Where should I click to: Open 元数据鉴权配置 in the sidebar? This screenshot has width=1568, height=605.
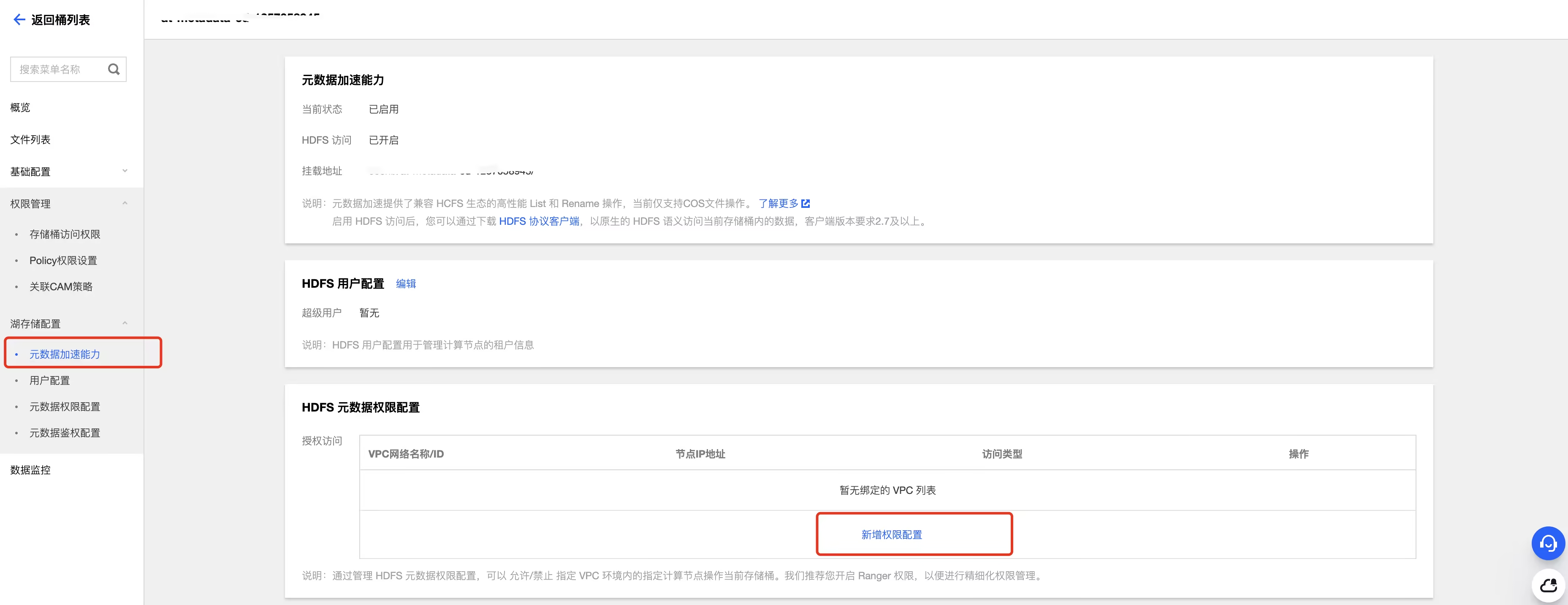(65, 433)
